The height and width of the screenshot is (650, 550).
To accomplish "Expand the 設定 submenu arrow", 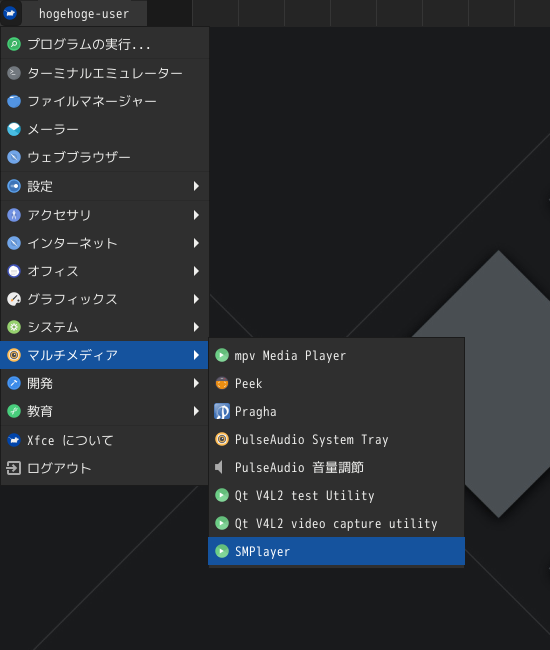I will tap(196, 186).
